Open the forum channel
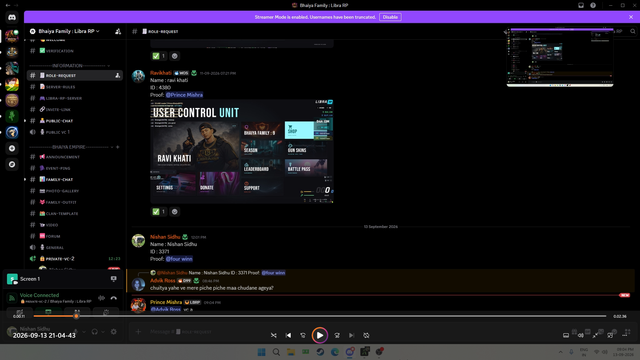 point(75,236)
